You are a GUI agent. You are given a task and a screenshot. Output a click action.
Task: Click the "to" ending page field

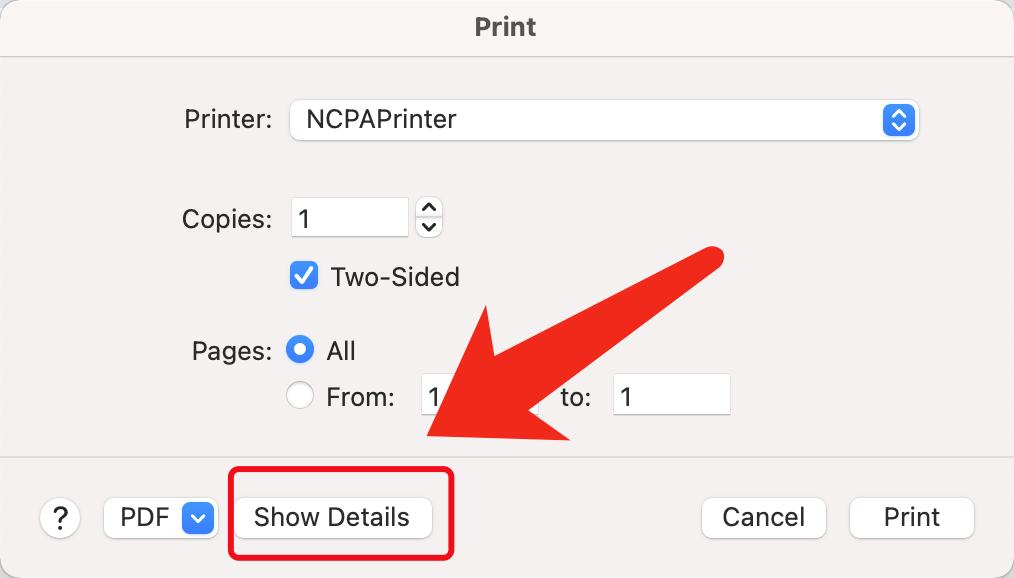pos(672,396)
